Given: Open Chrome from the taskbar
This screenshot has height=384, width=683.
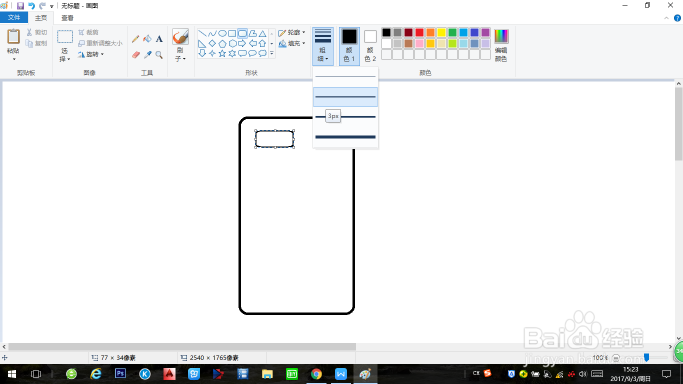Looking at the screenshot, I should point(317,374).
